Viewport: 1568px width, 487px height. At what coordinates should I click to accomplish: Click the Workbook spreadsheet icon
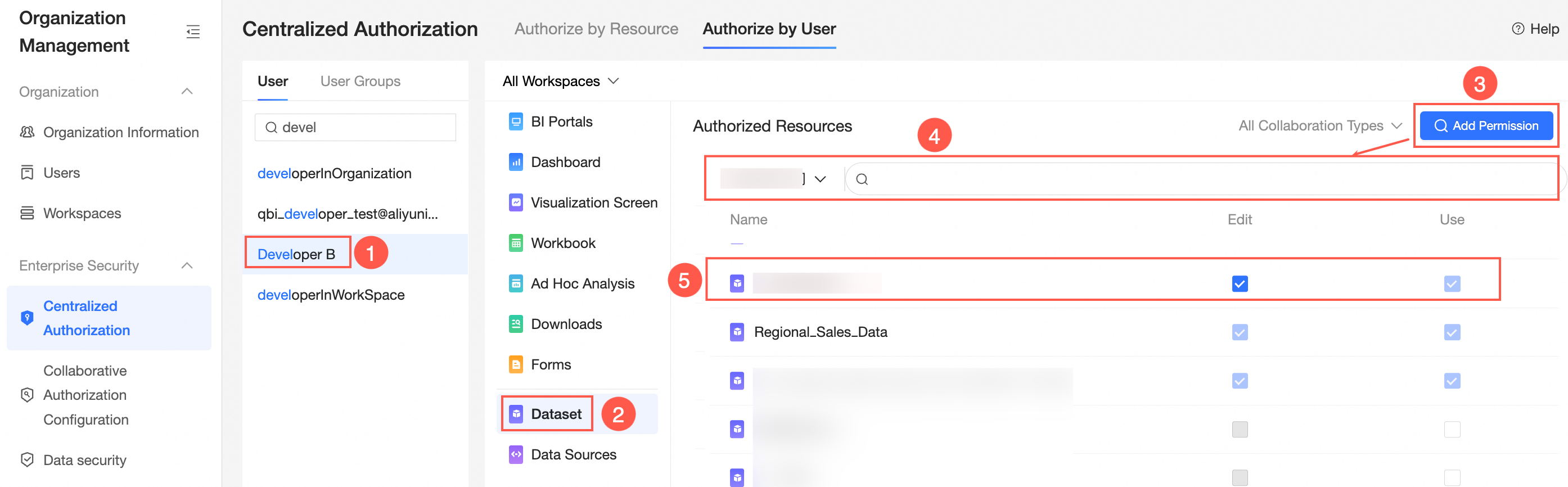(516, 243)
